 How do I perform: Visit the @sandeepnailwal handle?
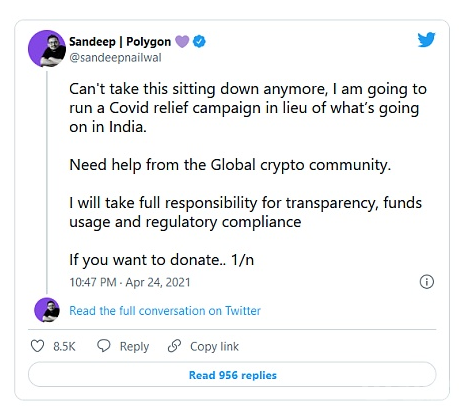(x=115, y=58)
